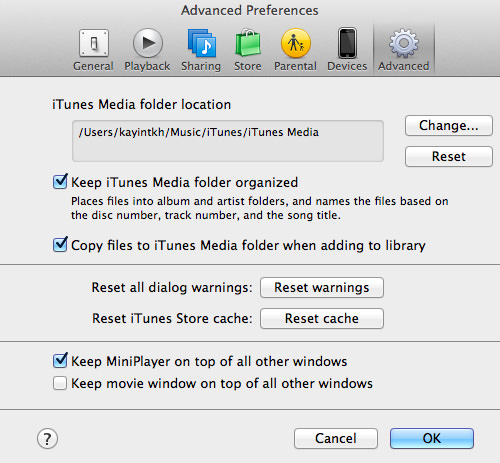Toggle Copy files to iTunes Media folder
Screen dimensions: 500x463
pyautogui.click(x=60, y=245)
